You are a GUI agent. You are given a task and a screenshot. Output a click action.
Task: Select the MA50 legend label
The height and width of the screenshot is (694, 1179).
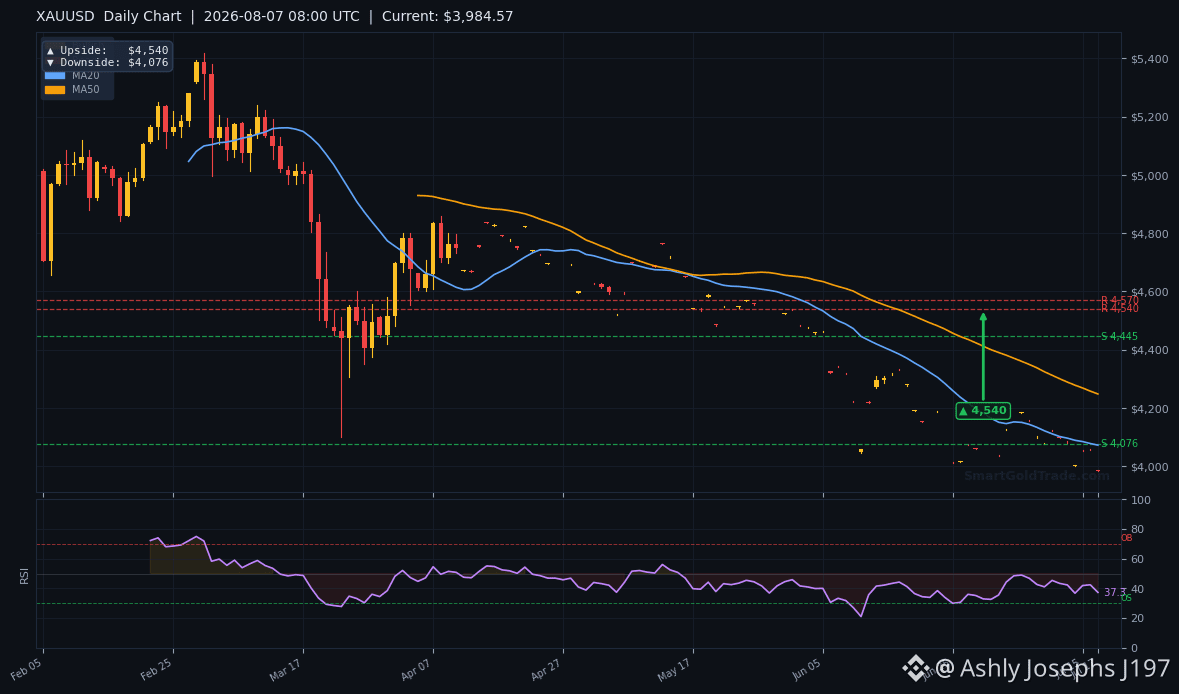pyautogui.click(x=86, y=89)
